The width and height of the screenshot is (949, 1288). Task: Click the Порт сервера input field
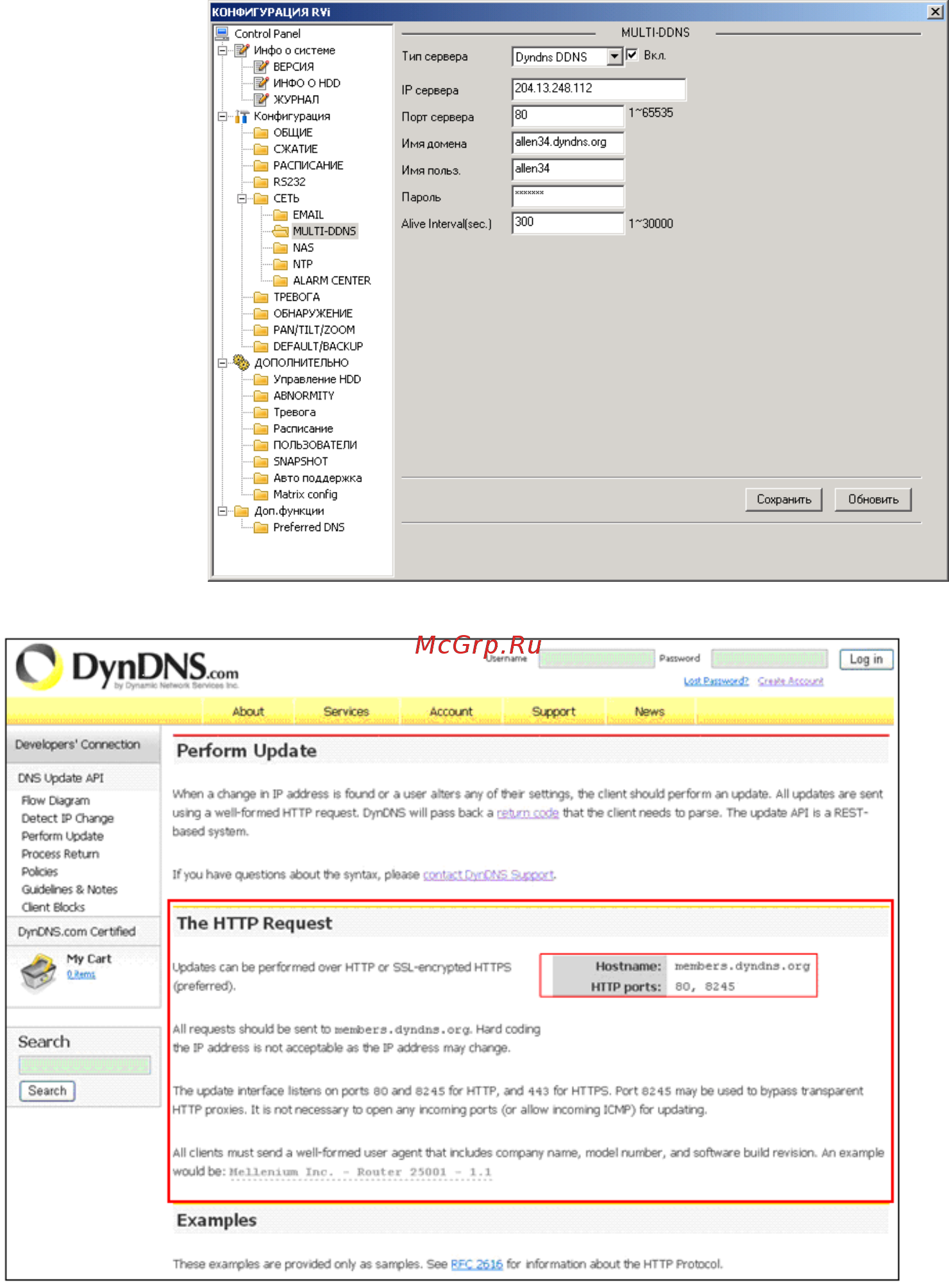point(567,116)
